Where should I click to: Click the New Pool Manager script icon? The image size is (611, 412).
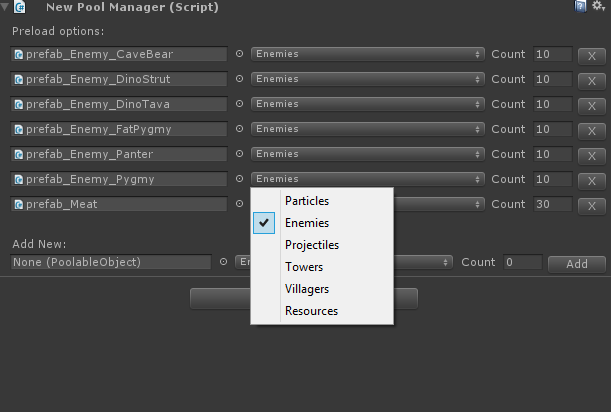[x=21, y=7]
